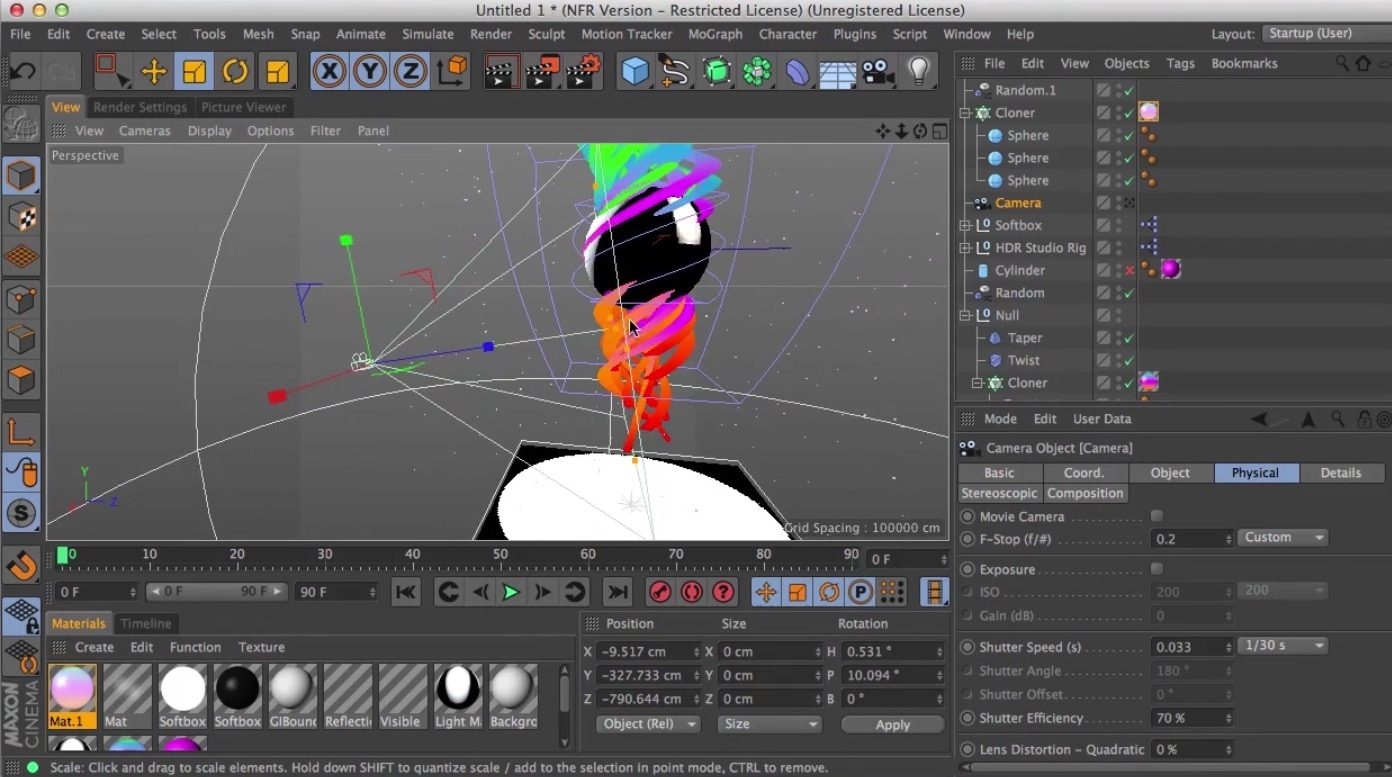This screenshot has width=1392, height=777.
Task: Open the Motion Tracker menu
Action: click(x=627, y=34)
